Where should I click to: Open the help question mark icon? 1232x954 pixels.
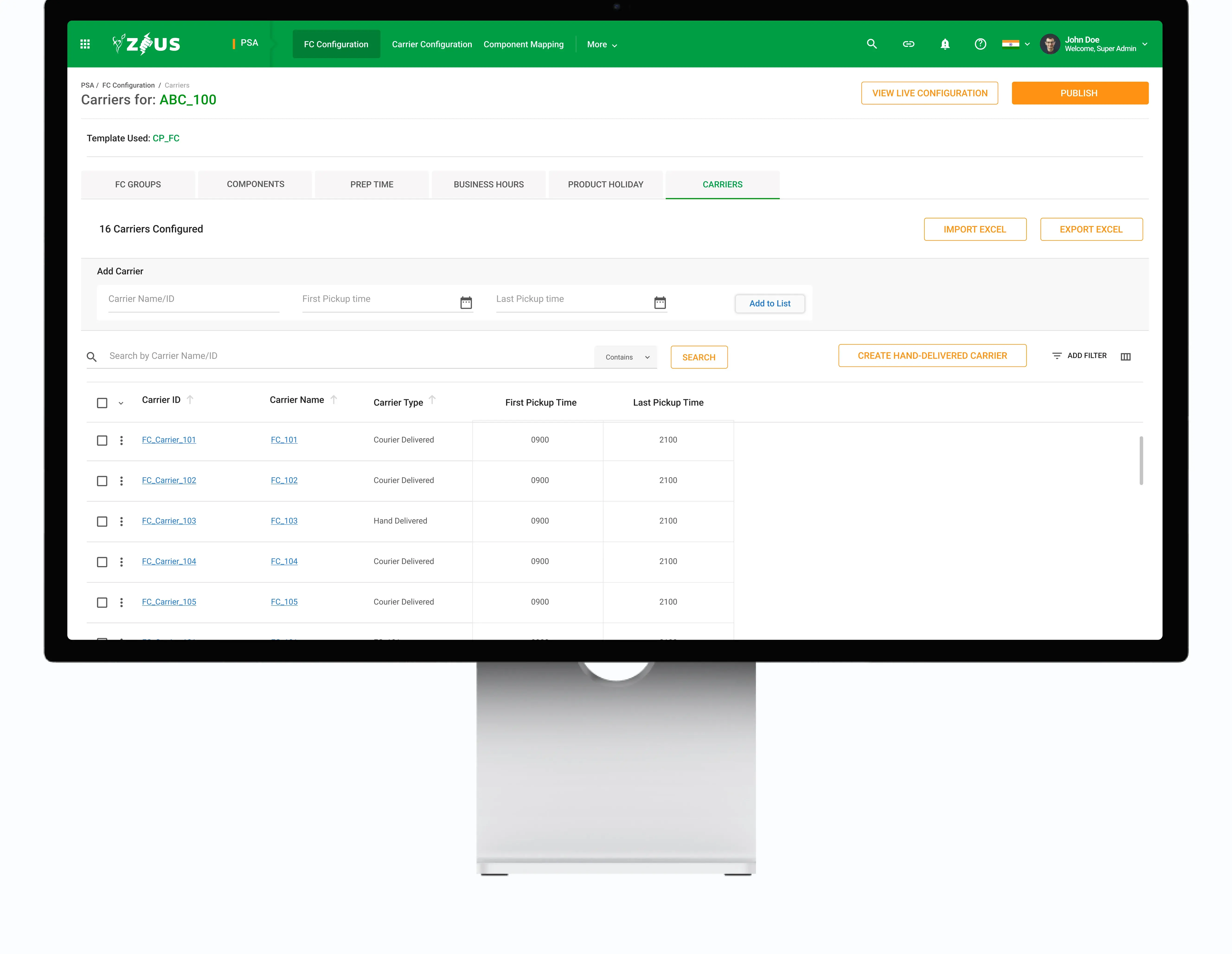coord(980,44)
